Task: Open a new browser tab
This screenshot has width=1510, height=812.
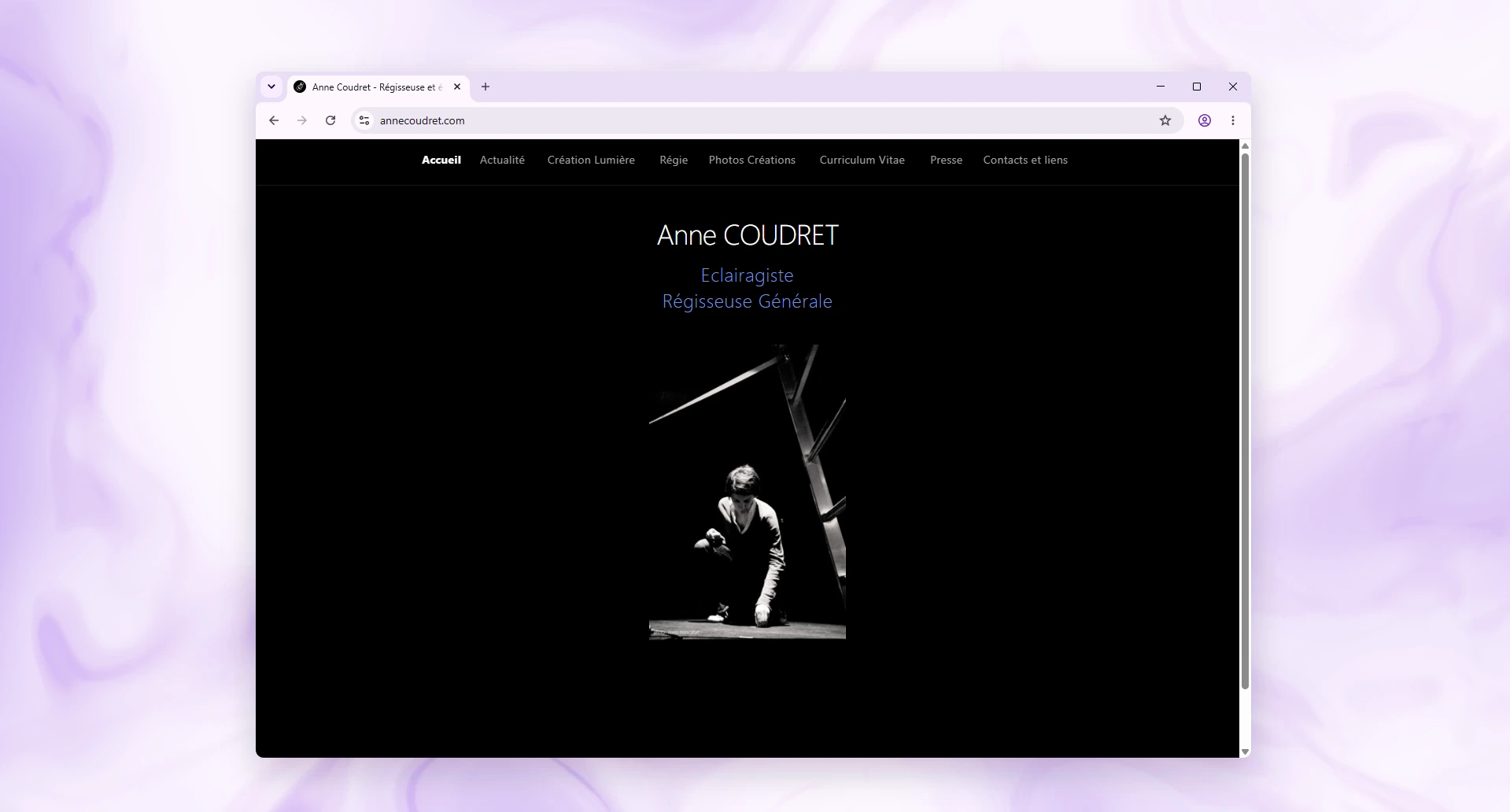Action: click(485, 87)
